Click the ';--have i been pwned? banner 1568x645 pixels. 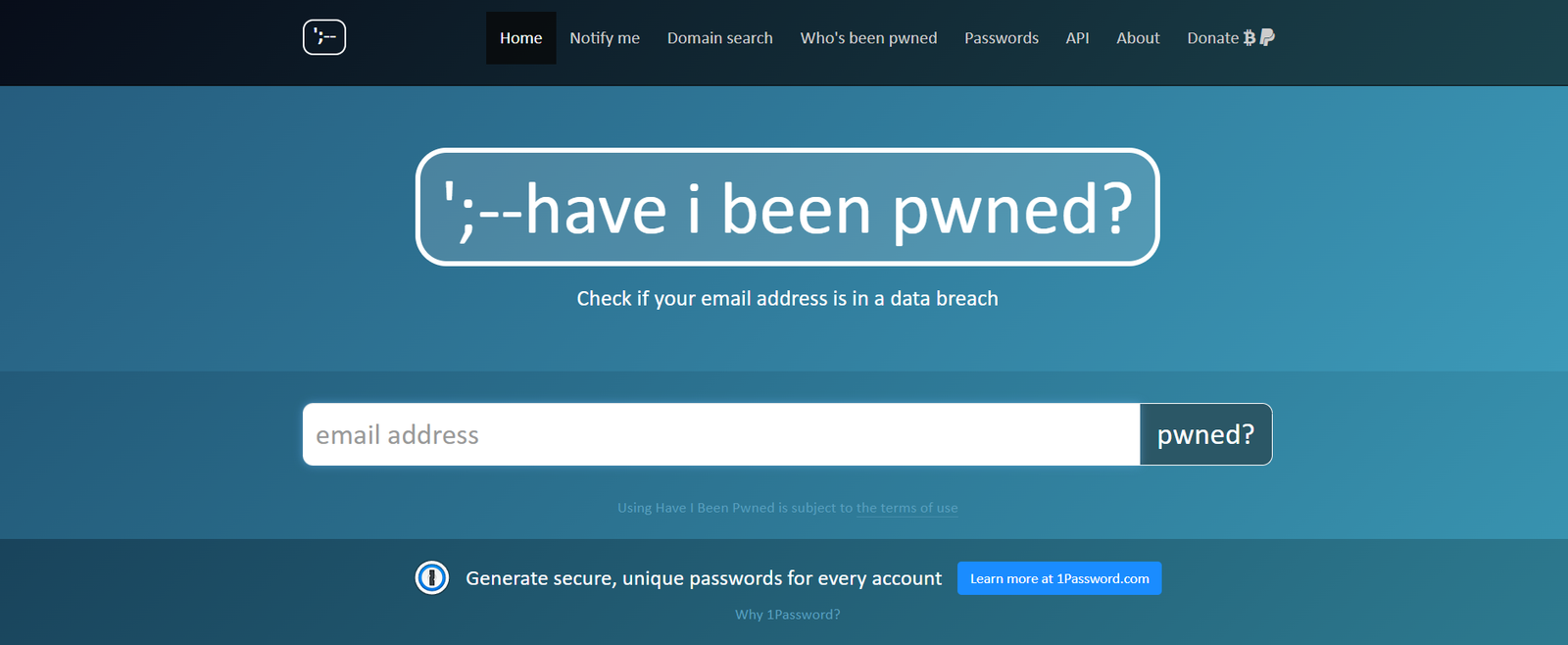(x=788, y=207)
